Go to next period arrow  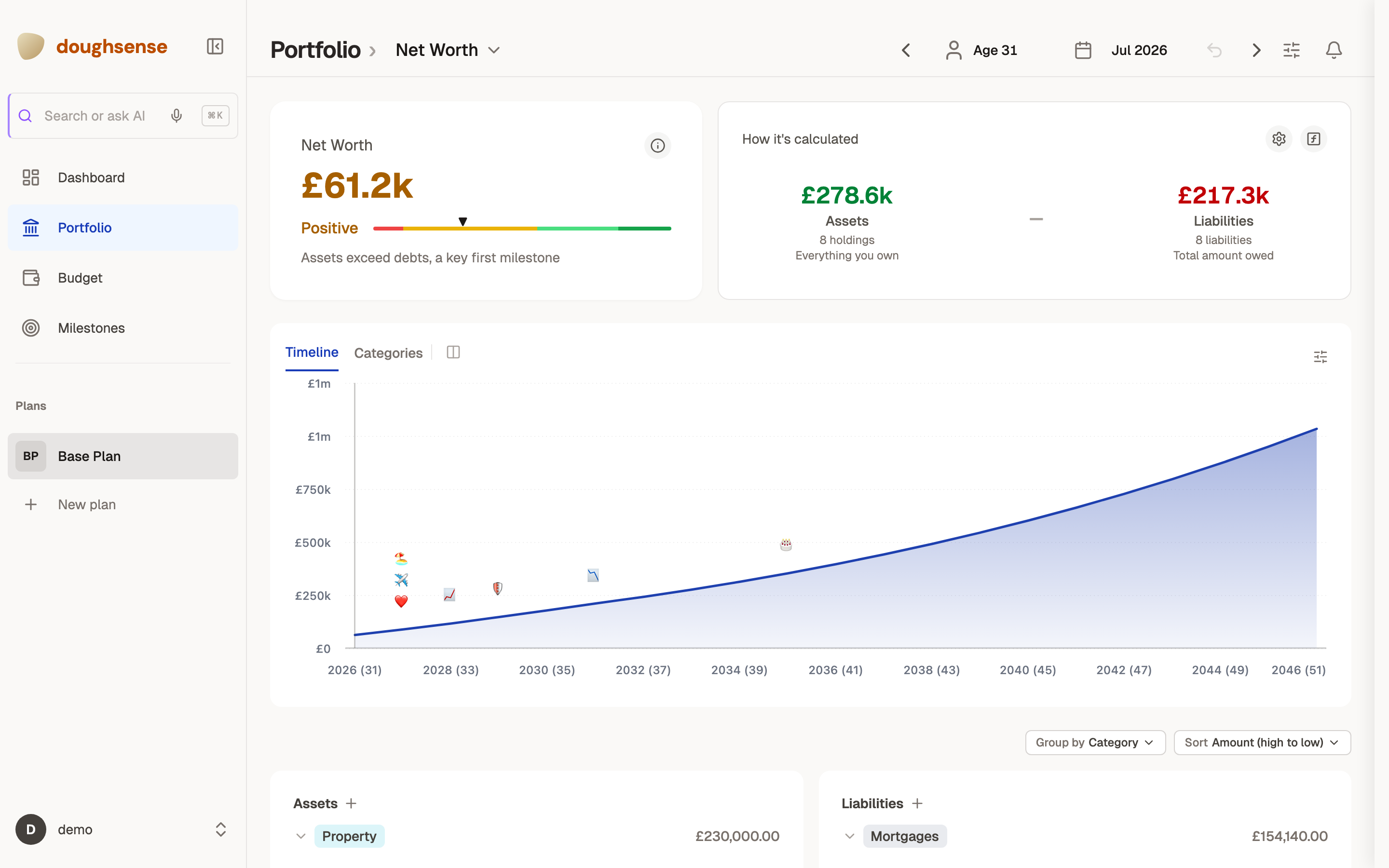1256,51
